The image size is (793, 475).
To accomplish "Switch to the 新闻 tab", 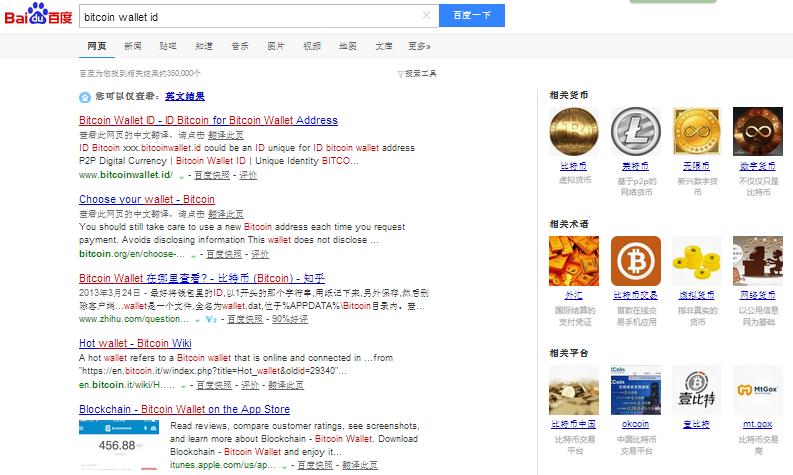I will point(133,46).
